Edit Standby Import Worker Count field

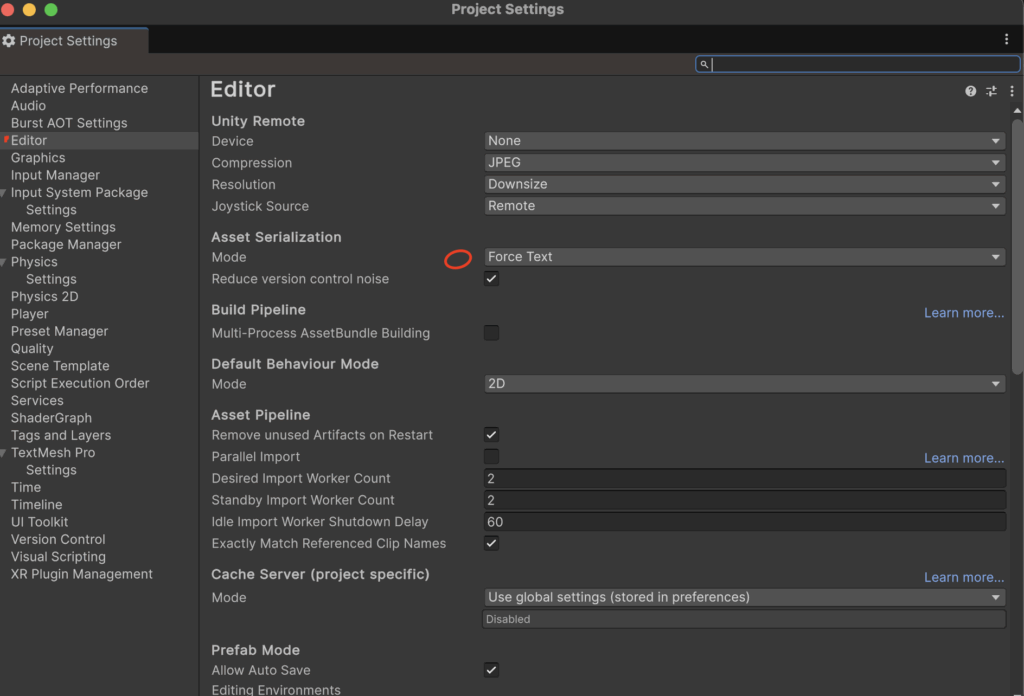click(744, 500)
